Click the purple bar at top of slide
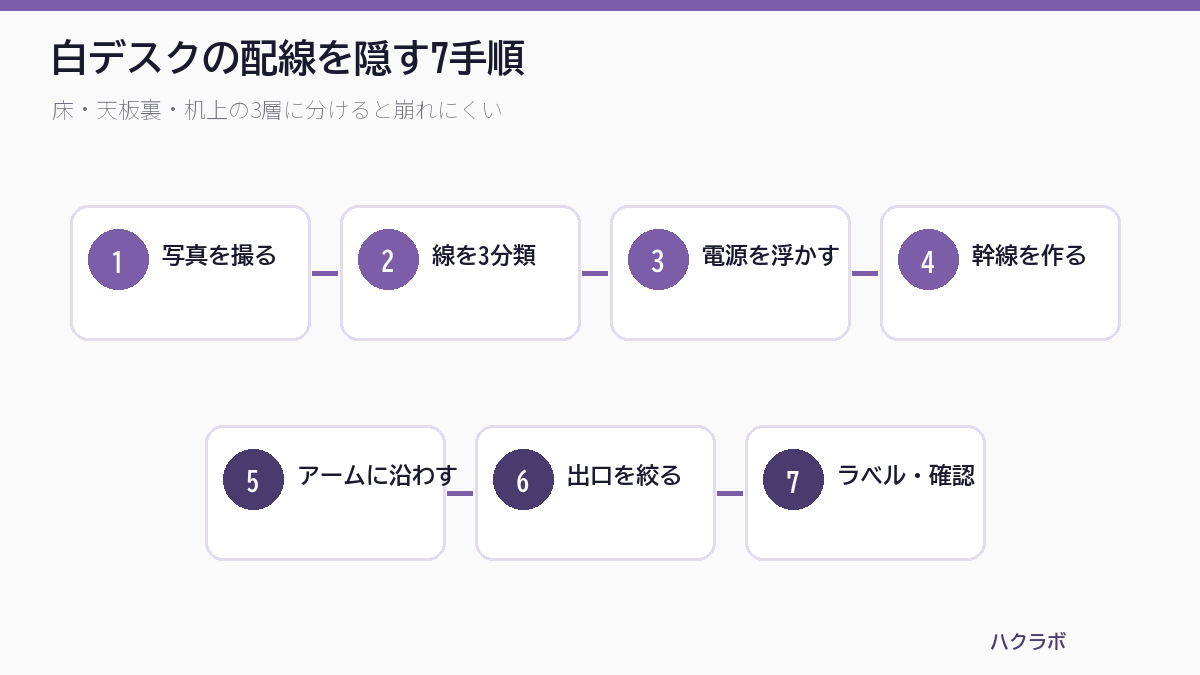1200x675 pixels. (x=600, y=5)
